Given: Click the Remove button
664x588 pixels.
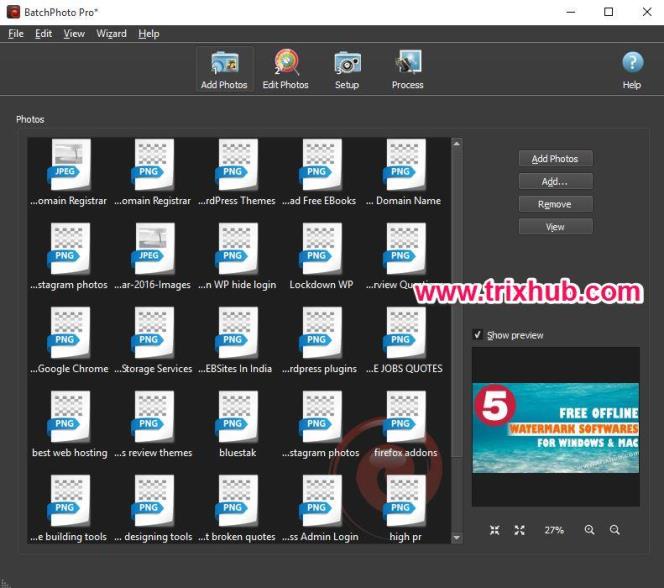Looking at the screenshot, I should point(555,204).
